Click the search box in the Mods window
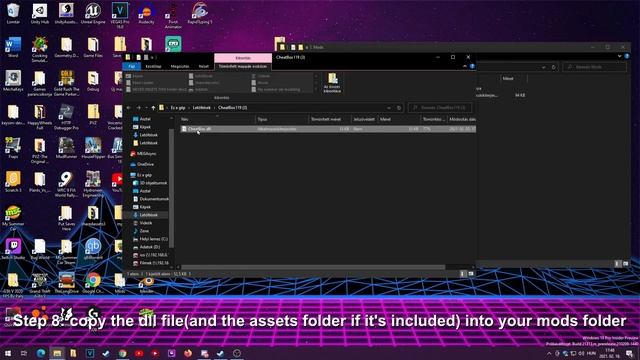This screenshot has height=360, width=640. click(594, 67)
